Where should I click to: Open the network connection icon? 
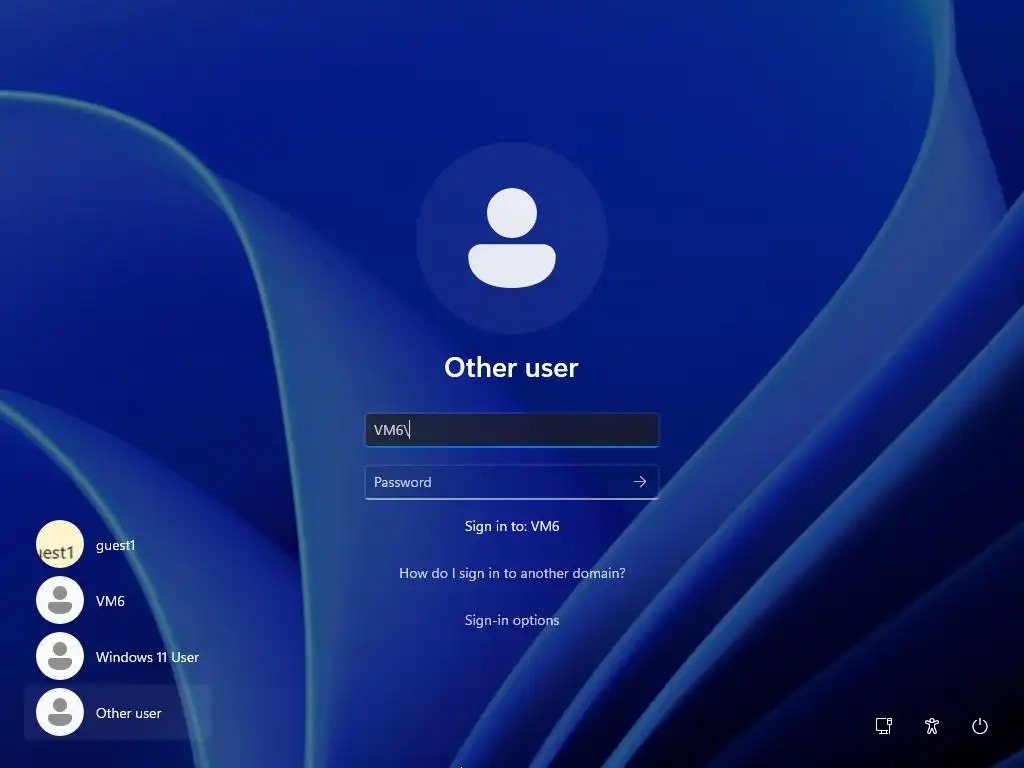(884, 726)
